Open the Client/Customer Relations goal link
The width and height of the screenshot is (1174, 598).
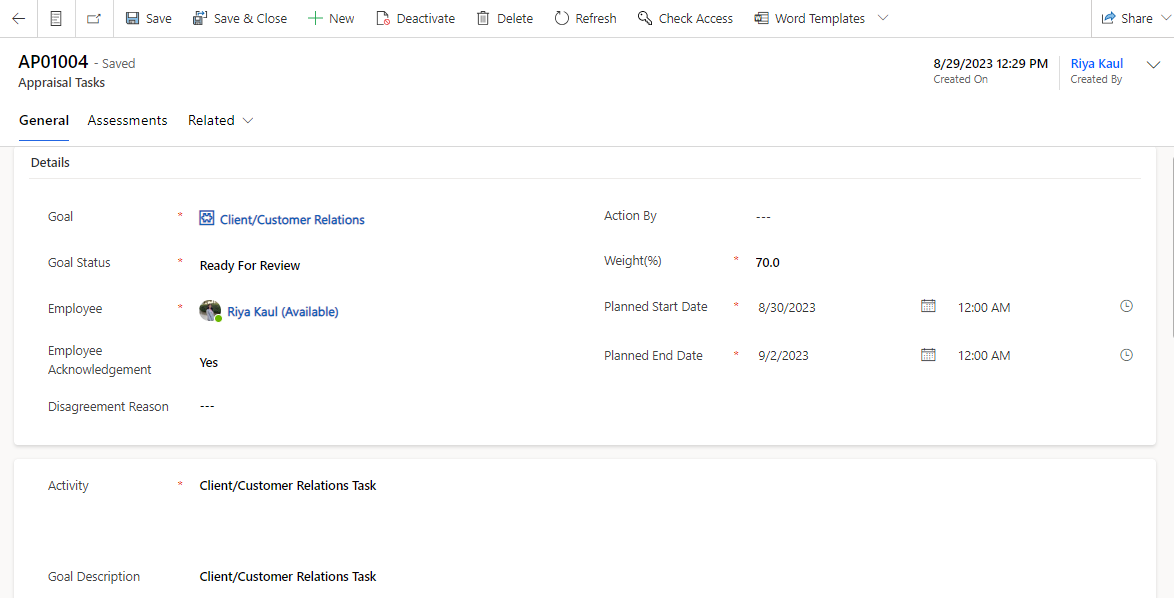click(x=292, y=220)
